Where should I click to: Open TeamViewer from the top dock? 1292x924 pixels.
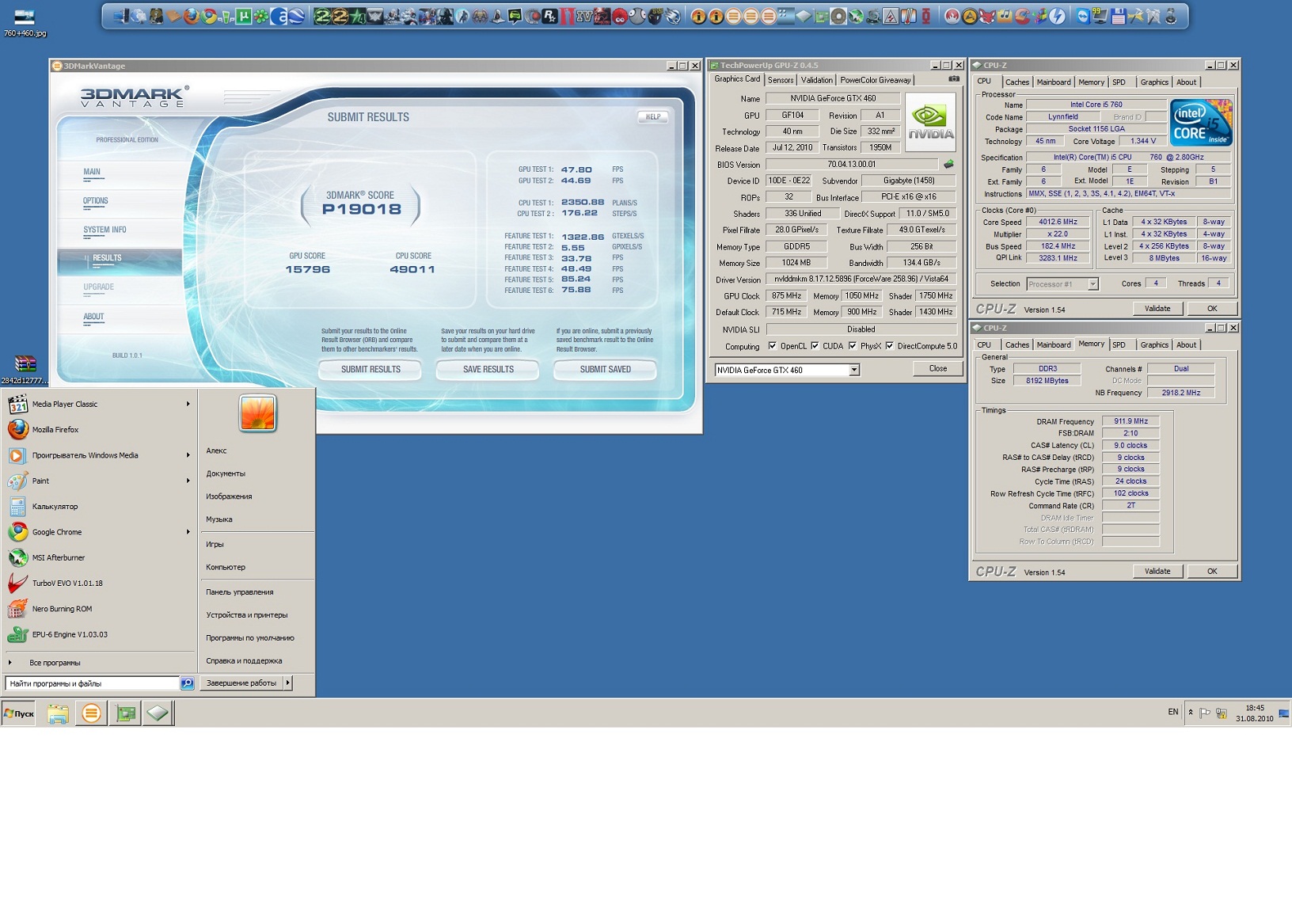tap(1083, 16)
